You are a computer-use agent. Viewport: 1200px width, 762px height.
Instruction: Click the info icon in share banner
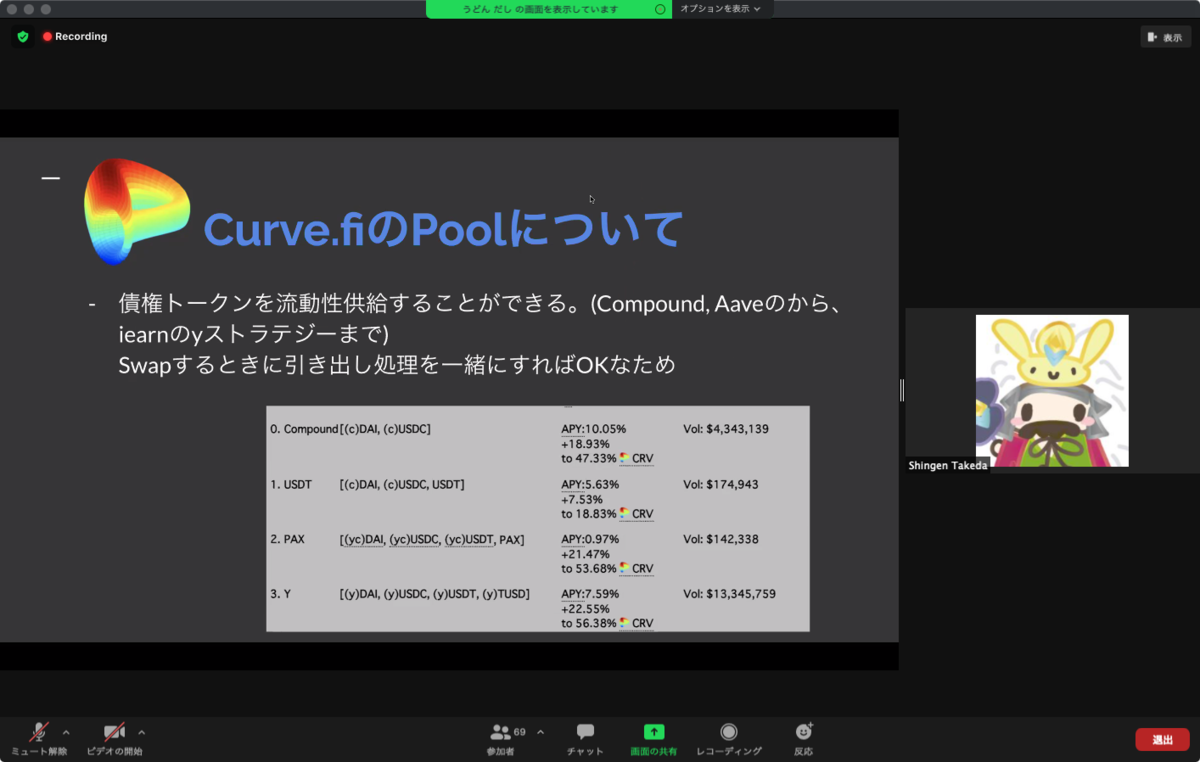pos(660,9)
